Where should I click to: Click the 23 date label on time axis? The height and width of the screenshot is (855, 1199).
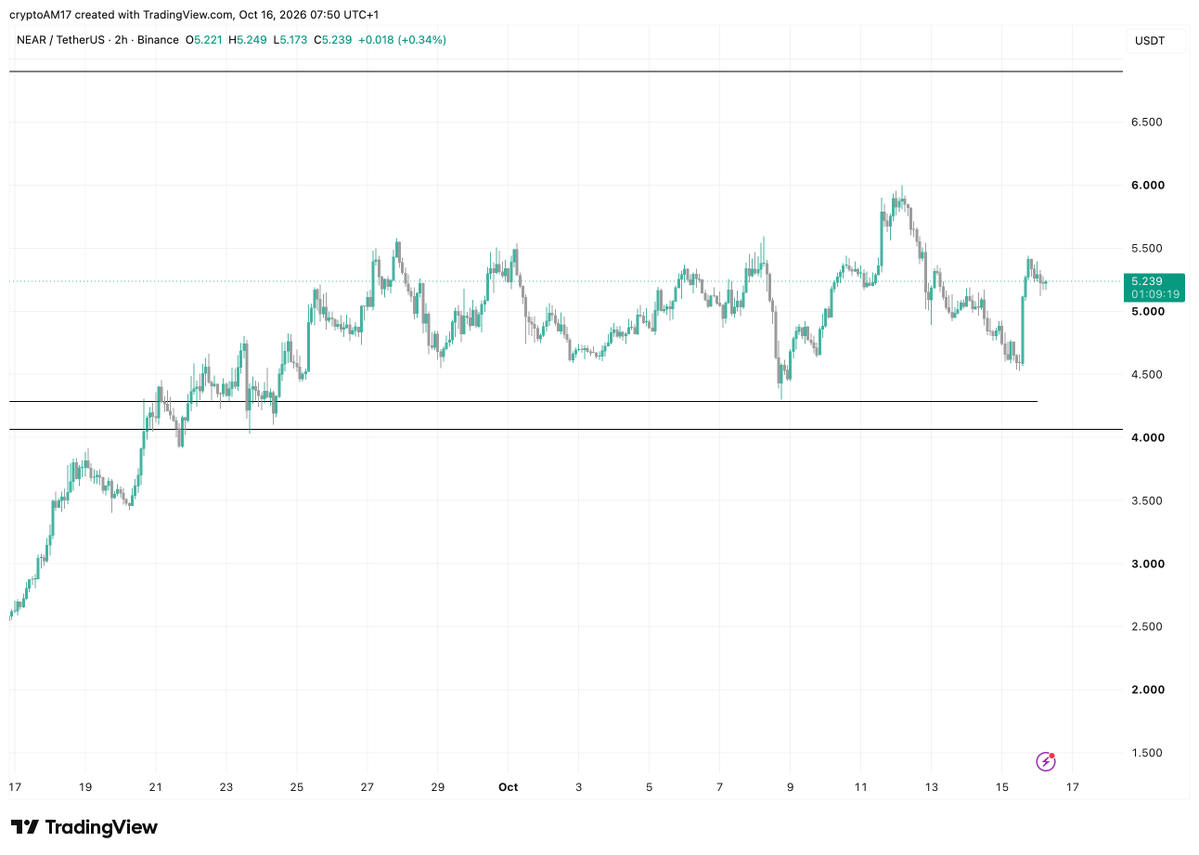226,787
